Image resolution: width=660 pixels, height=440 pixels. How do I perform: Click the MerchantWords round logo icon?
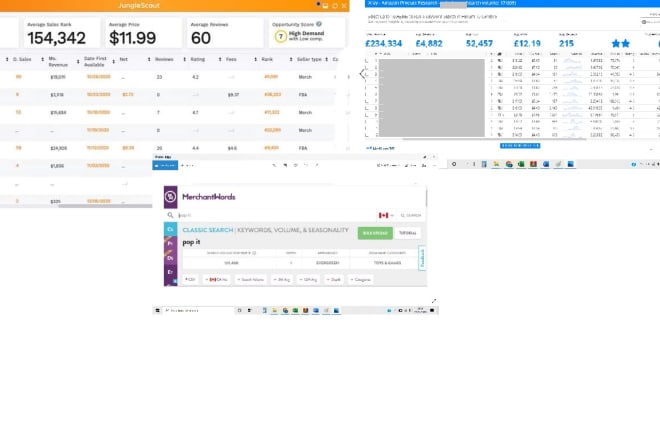pyautogui.click(x=170, y=197)
